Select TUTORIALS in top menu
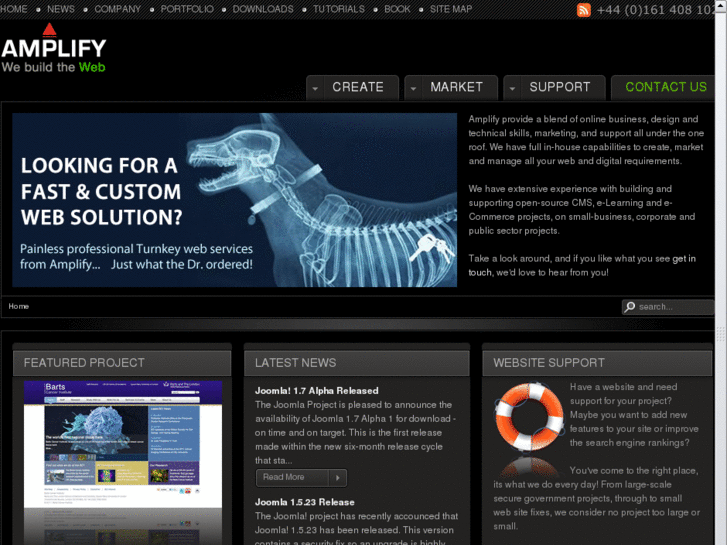Image resolution: width=727 pixels, height=545 pixels. (339, 9)
